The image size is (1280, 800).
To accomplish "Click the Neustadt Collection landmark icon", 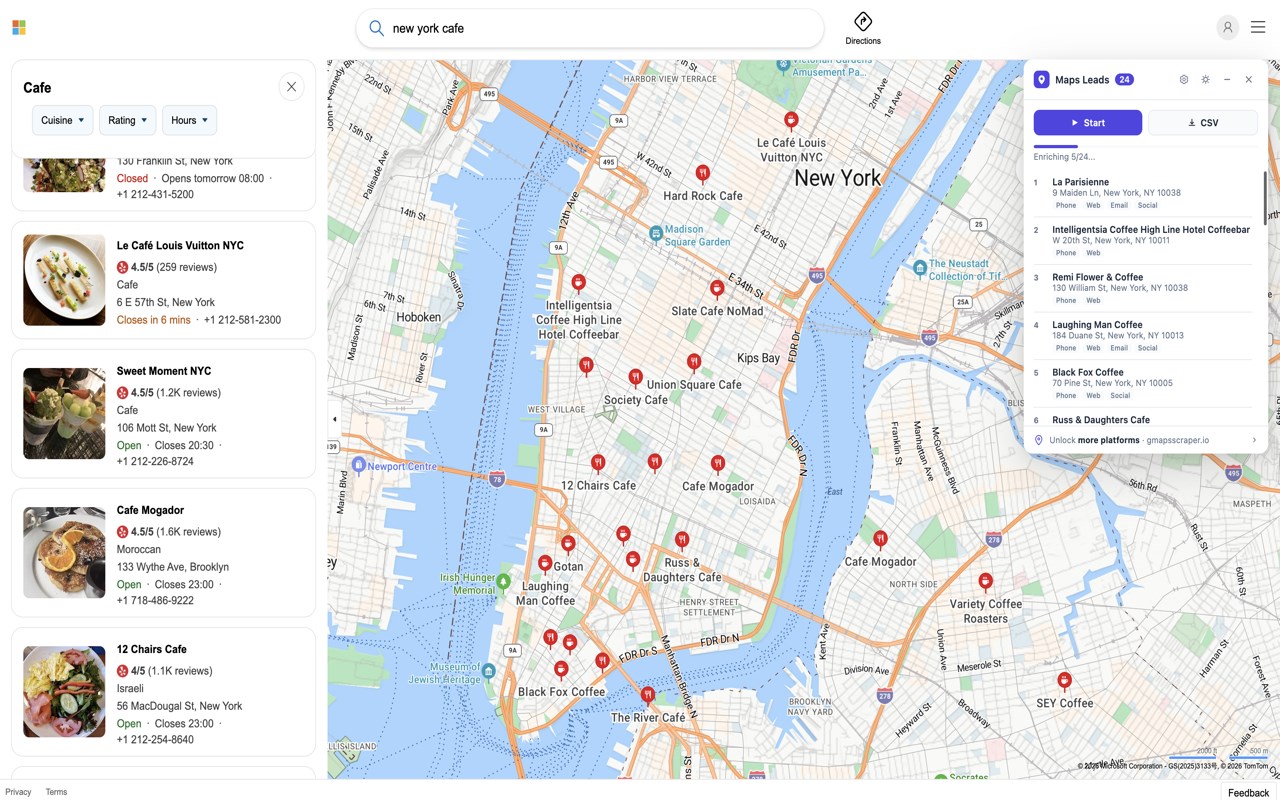I will pyautogui.click(x=920, y=268).
